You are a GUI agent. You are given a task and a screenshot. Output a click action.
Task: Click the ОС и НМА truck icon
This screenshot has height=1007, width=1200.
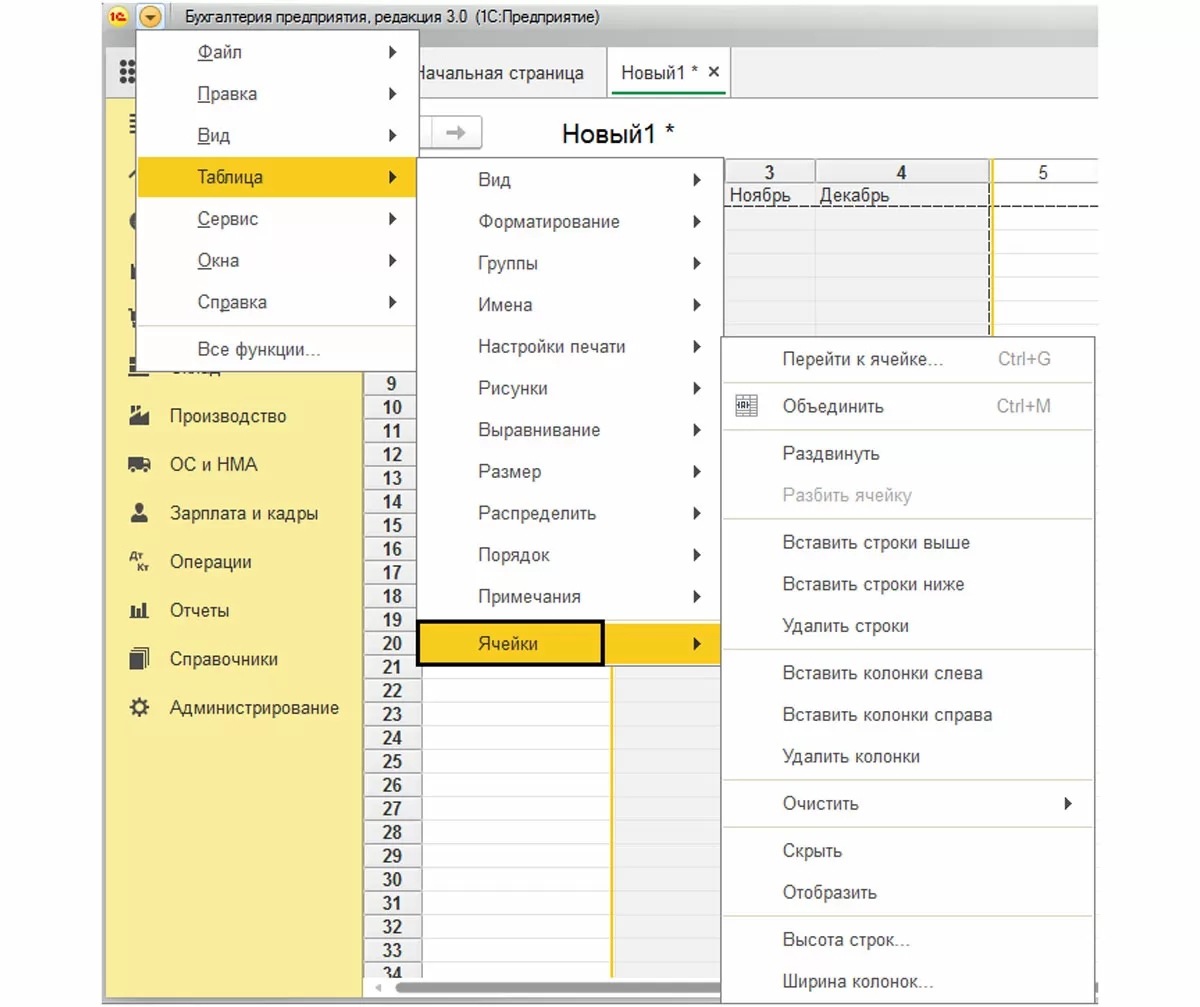point(140,465)
